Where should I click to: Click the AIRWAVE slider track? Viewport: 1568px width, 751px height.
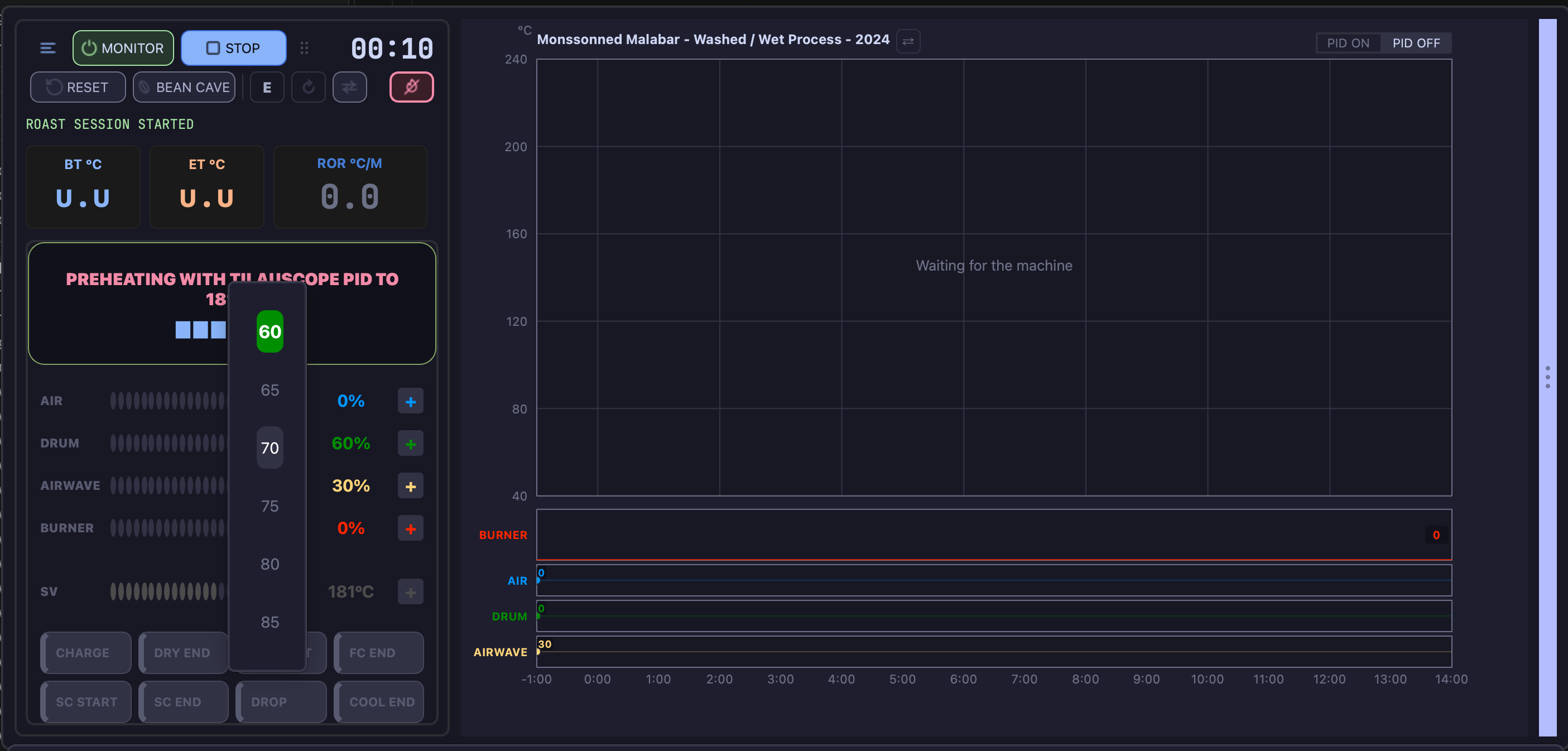168,485
